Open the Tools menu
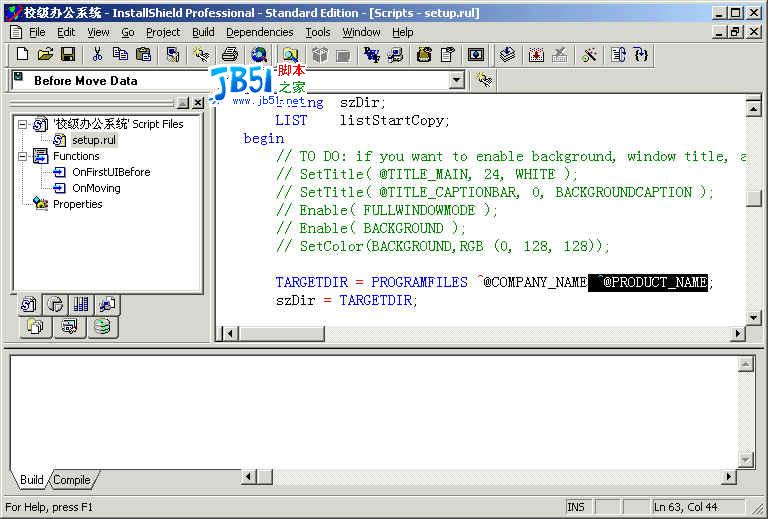This screenshot has height=519, width=768. pyautogui.click(x=318, y=32)
